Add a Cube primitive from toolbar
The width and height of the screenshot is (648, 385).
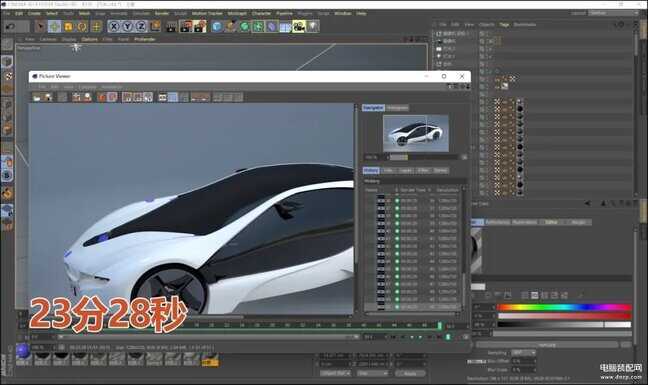tap(217, 27)
